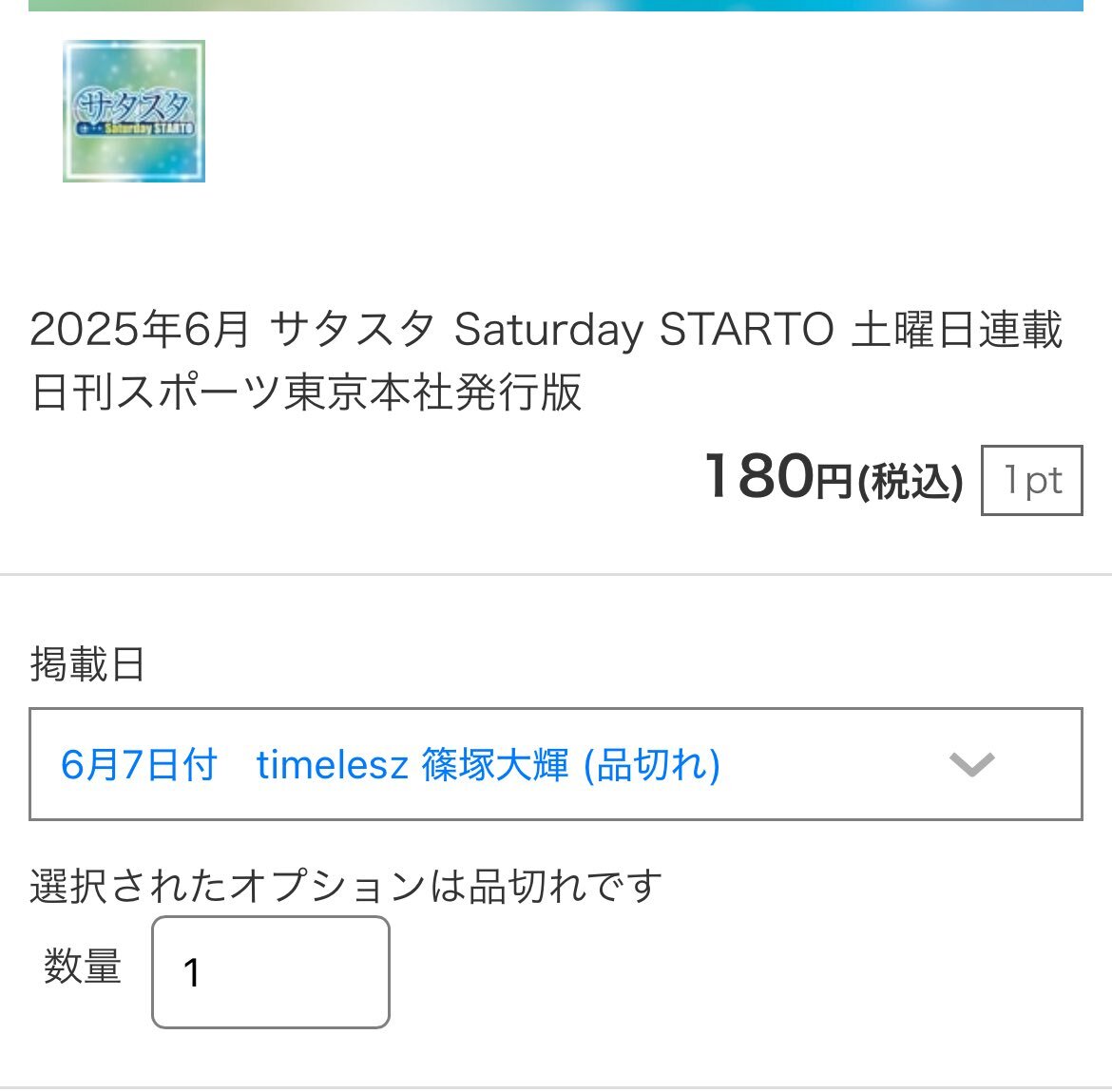Tap the 数量 quantity label
The height and width of the screenshot is (1092, 1112).
(x=83, y=966)
